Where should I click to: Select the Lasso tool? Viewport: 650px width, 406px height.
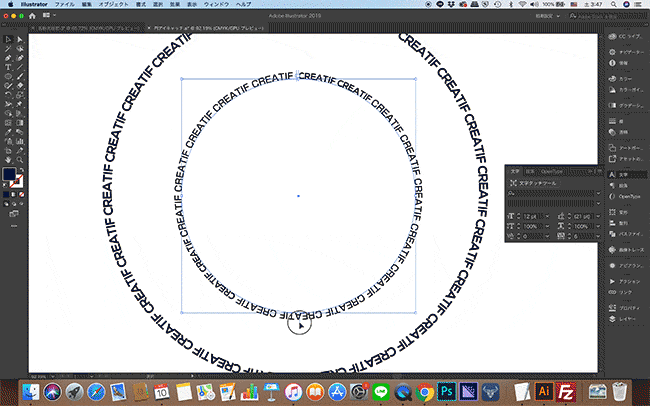point(19,49)
